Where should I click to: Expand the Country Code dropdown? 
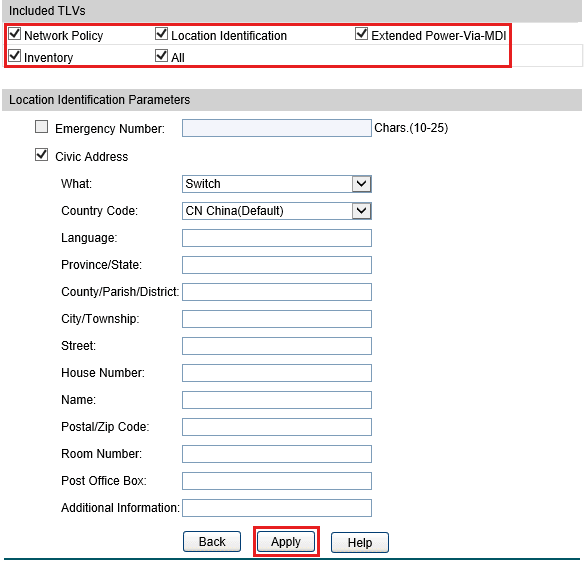click(x=277, y=211)
